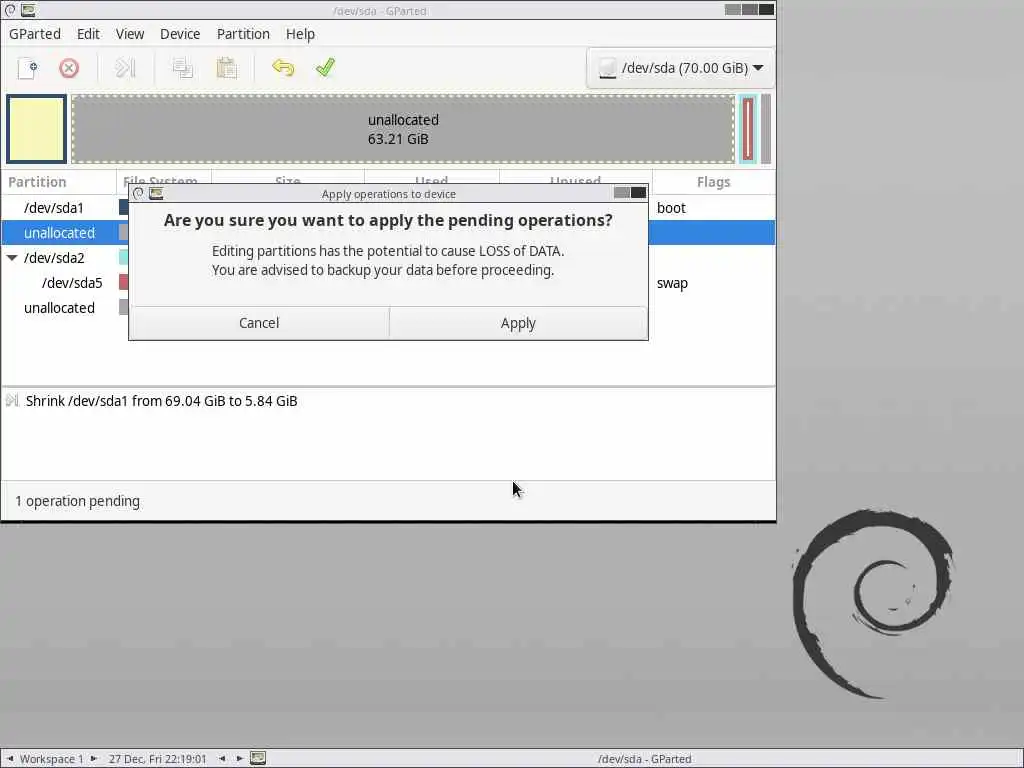
Task: Select the /dev/sda5 partition row
Action: point(389,283)
